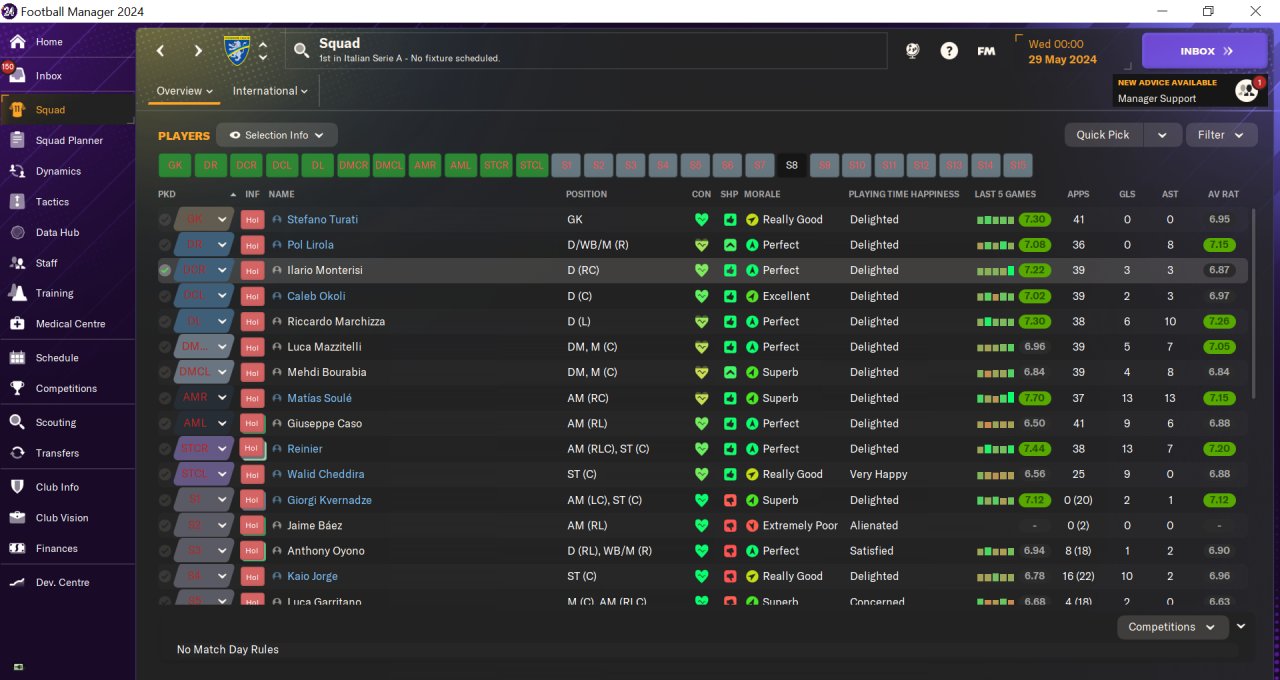Open Competitions trophy icon in sidebar
Screen dimensions: 1280x680
point(17,389)
